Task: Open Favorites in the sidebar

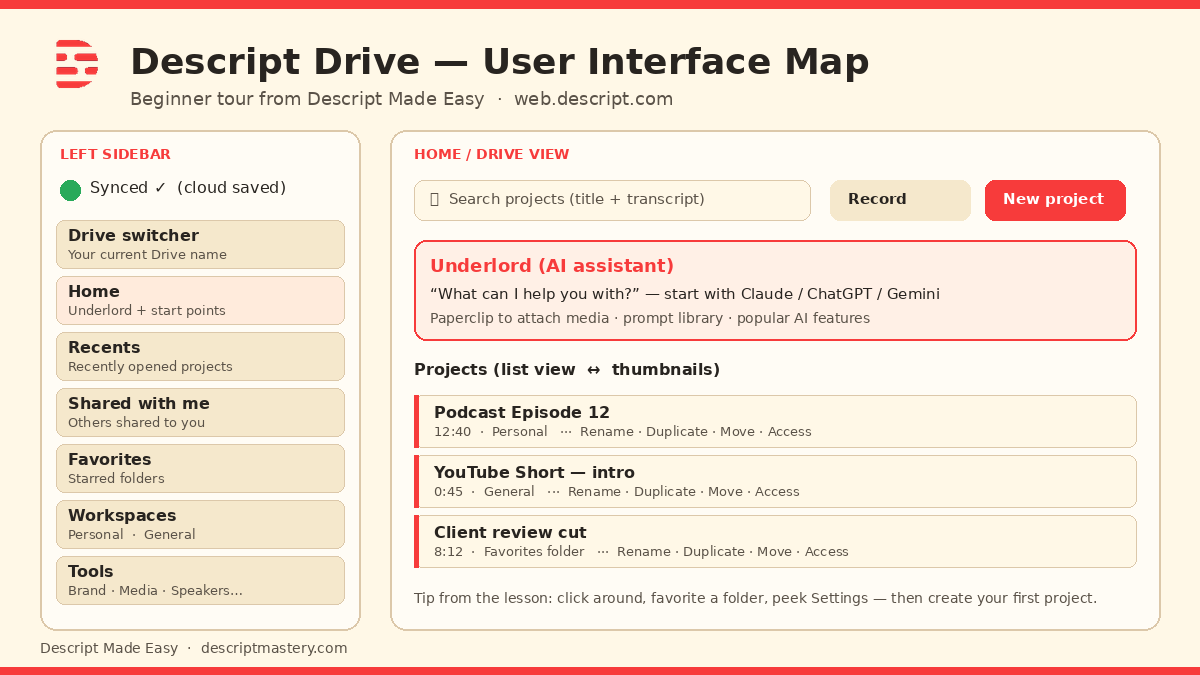Action: click(200, 468)
